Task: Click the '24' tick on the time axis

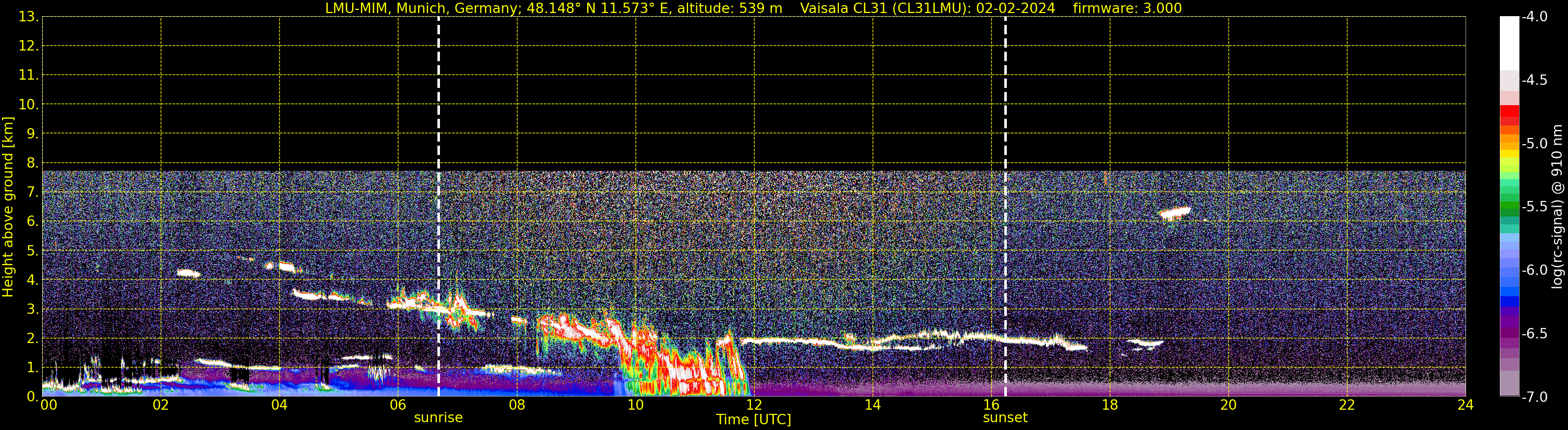Action: [1465, 406]
